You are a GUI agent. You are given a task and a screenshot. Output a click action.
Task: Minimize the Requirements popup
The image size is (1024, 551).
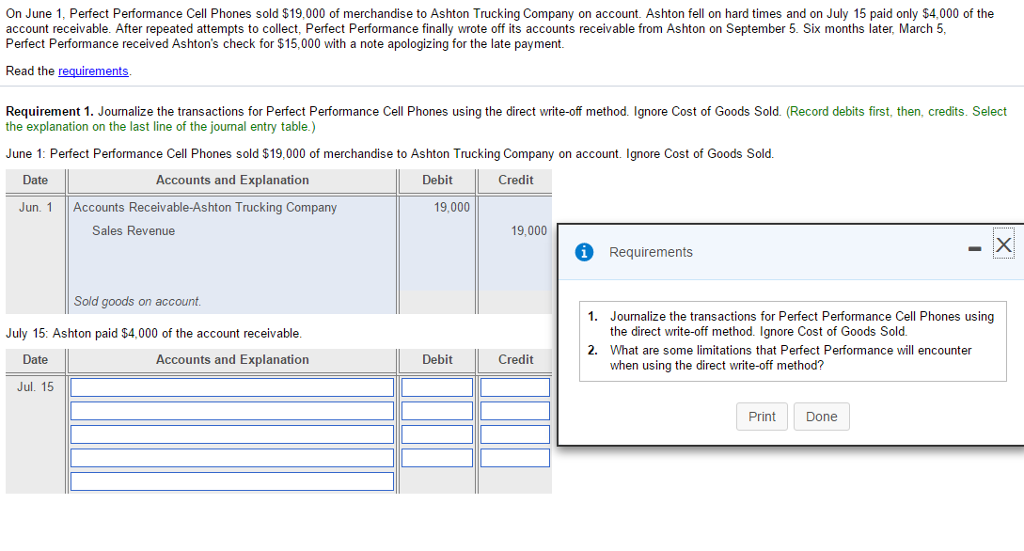click(x=974, y=249)
